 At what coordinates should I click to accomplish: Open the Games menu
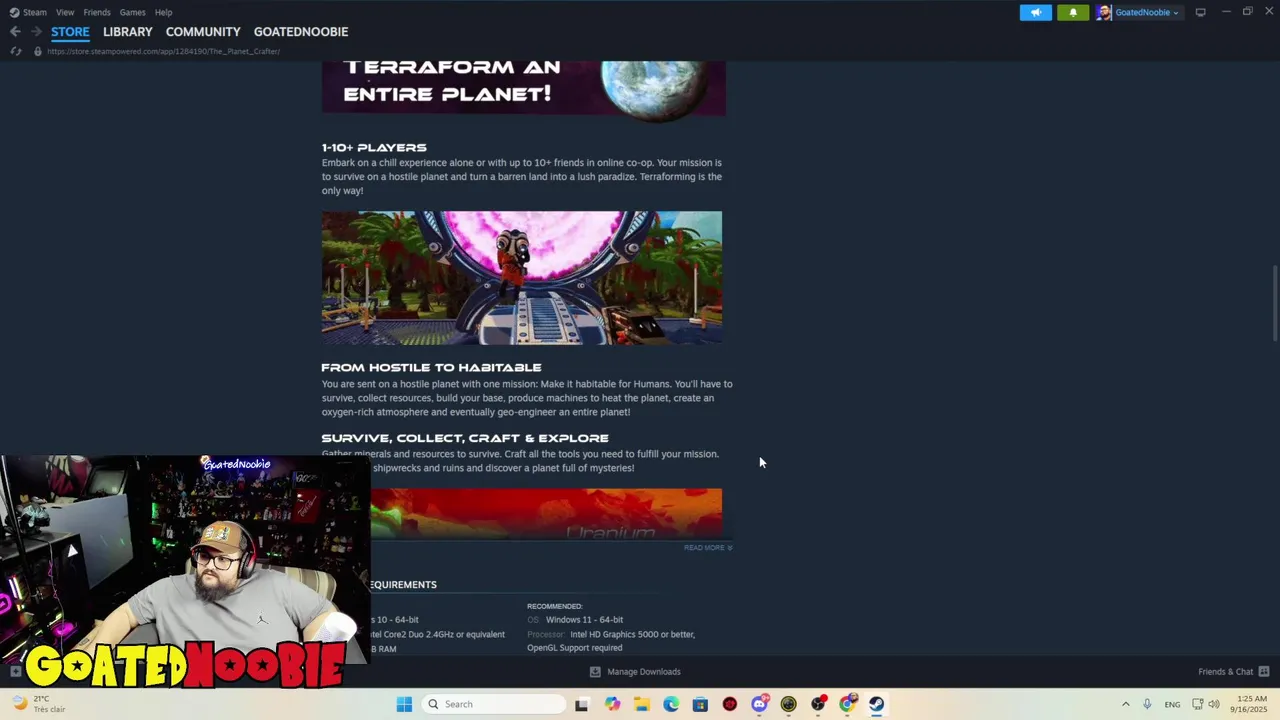click(x=132, y=12)
